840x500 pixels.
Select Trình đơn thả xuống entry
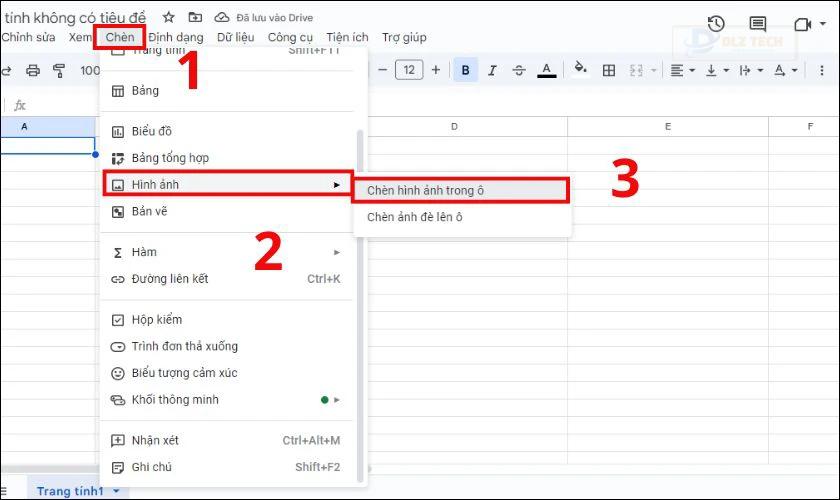pyautogui.click(x=227, y=346)
